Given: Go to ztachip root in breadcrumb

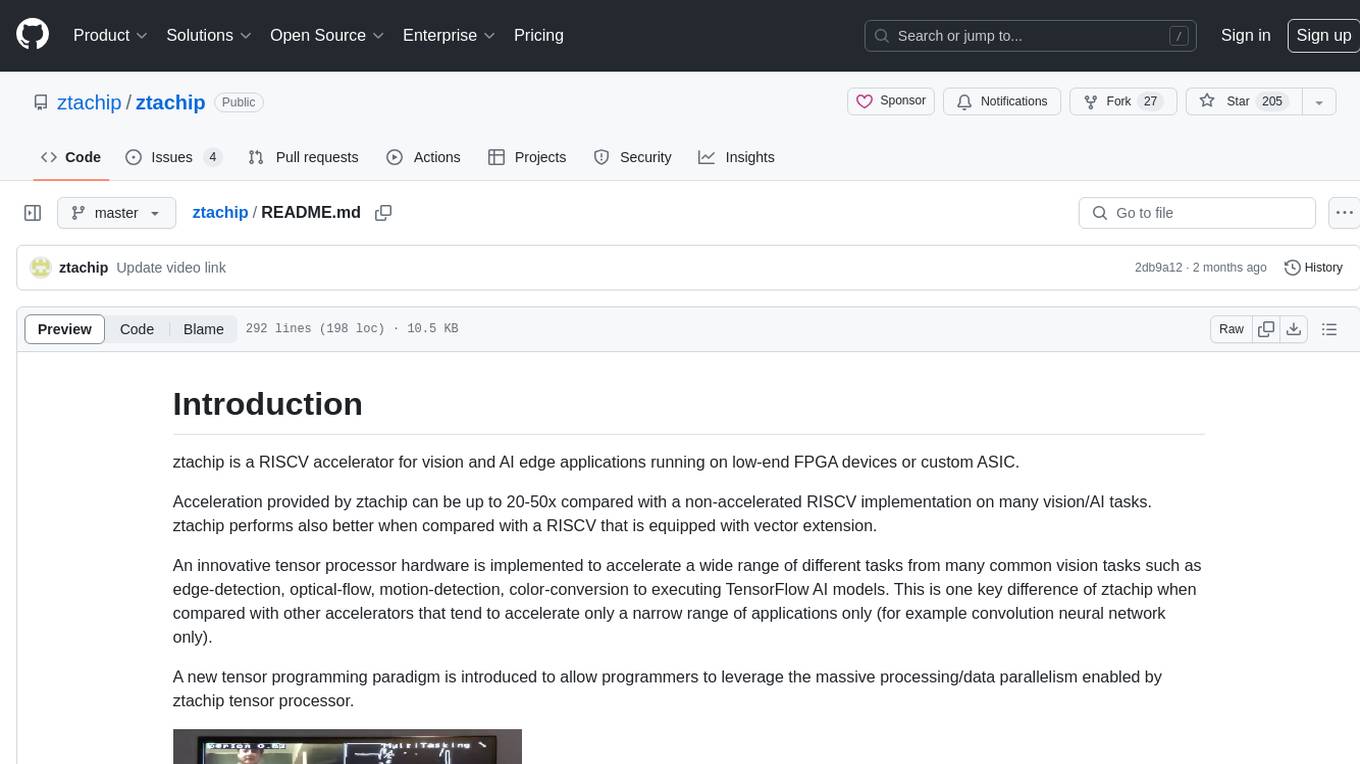Looking at the screenshot, I should tap(220, 212).
